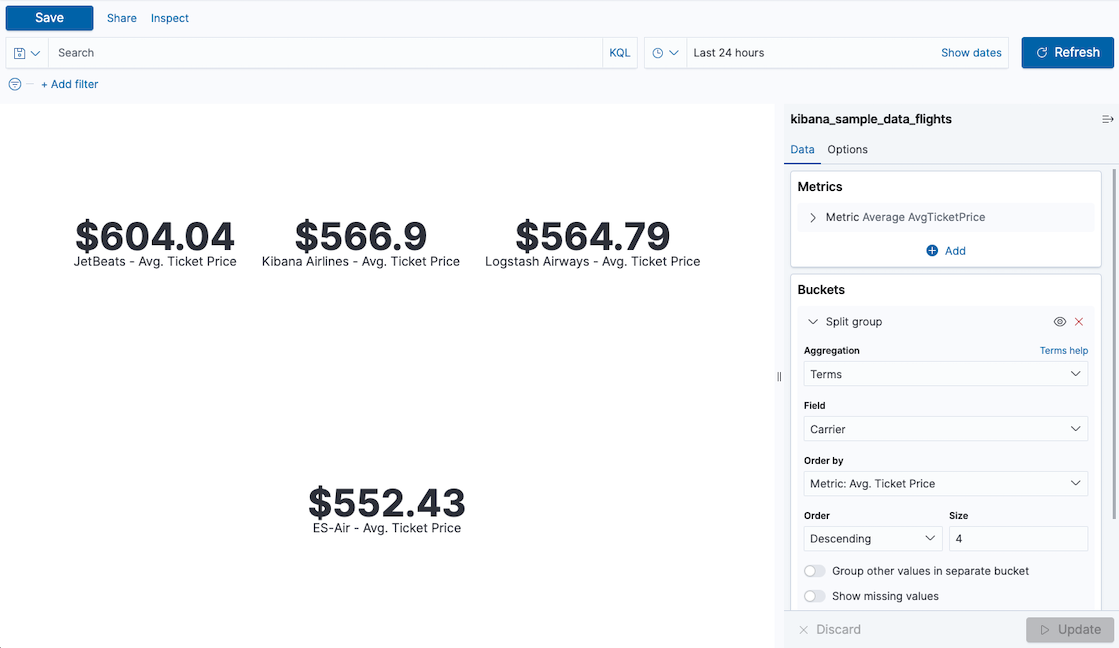This screenshot has height=648, width=1119.
Task: Click the plus Add metric icon
Action: (x=932, y=251)
